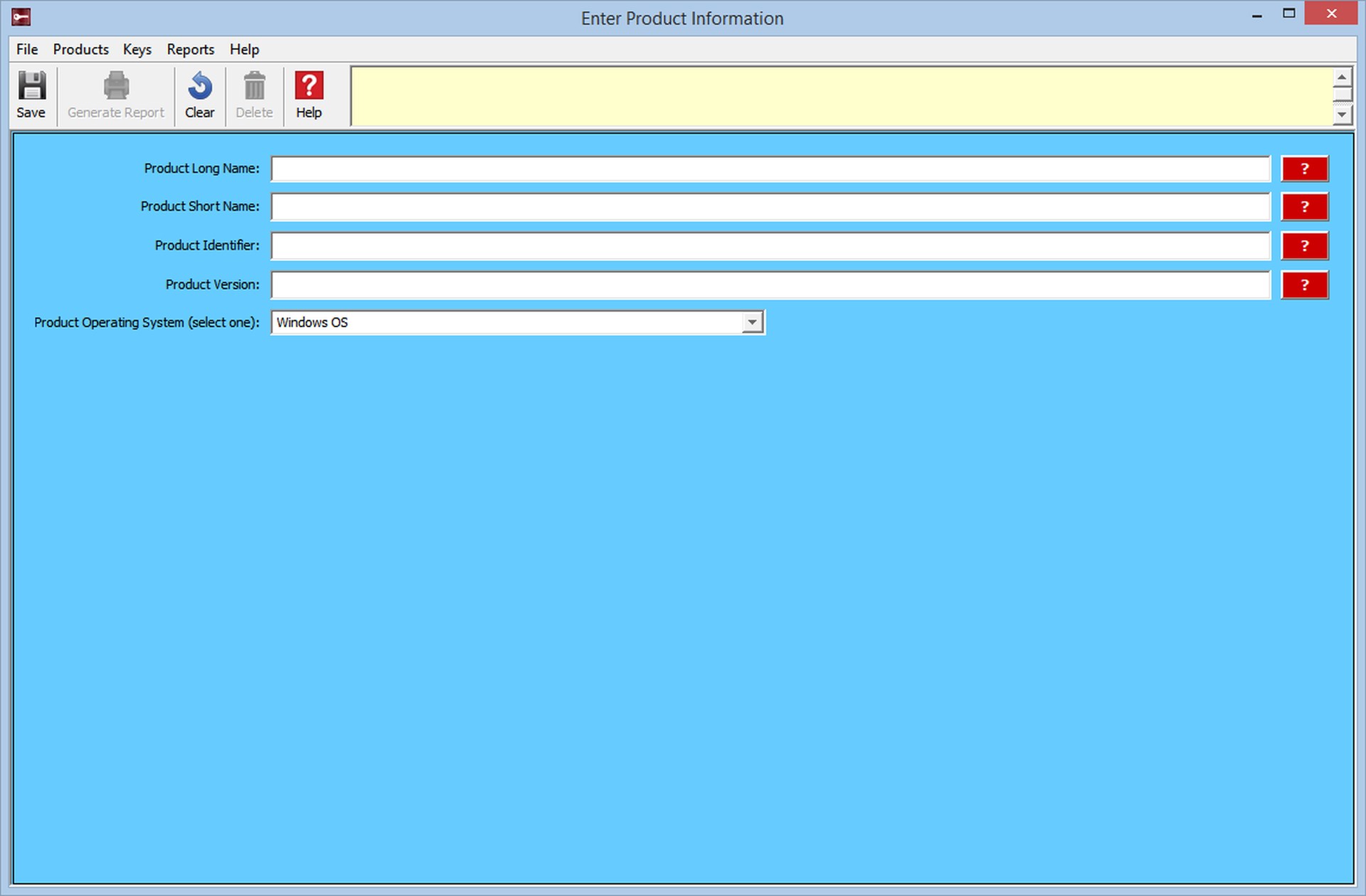Click the Clear undo-arrow icon
Screen dimensions: 1366x896
[200, 86]
